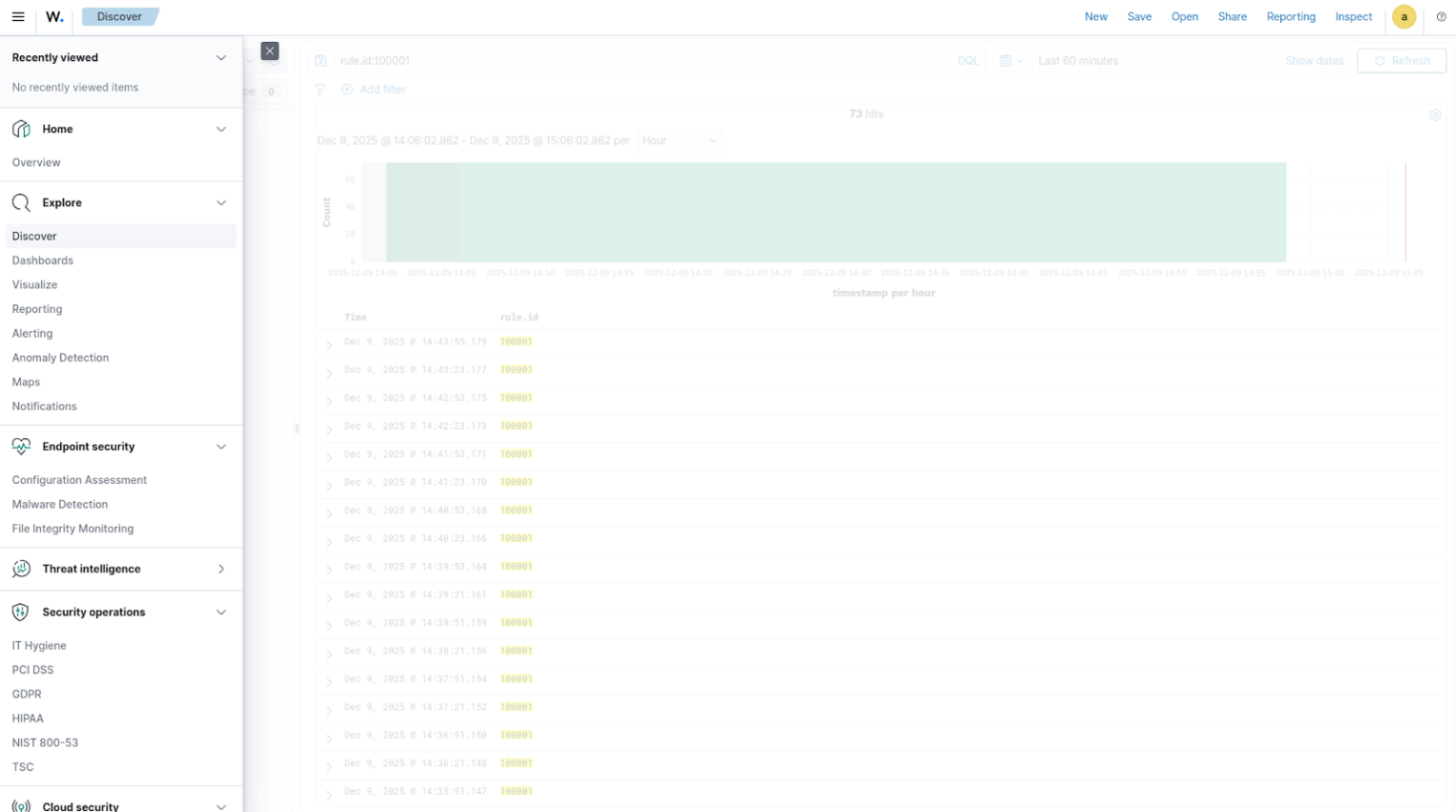Click the rule.id:100001 search query field
Screen dimensions: 1456x812
(630, 61)
